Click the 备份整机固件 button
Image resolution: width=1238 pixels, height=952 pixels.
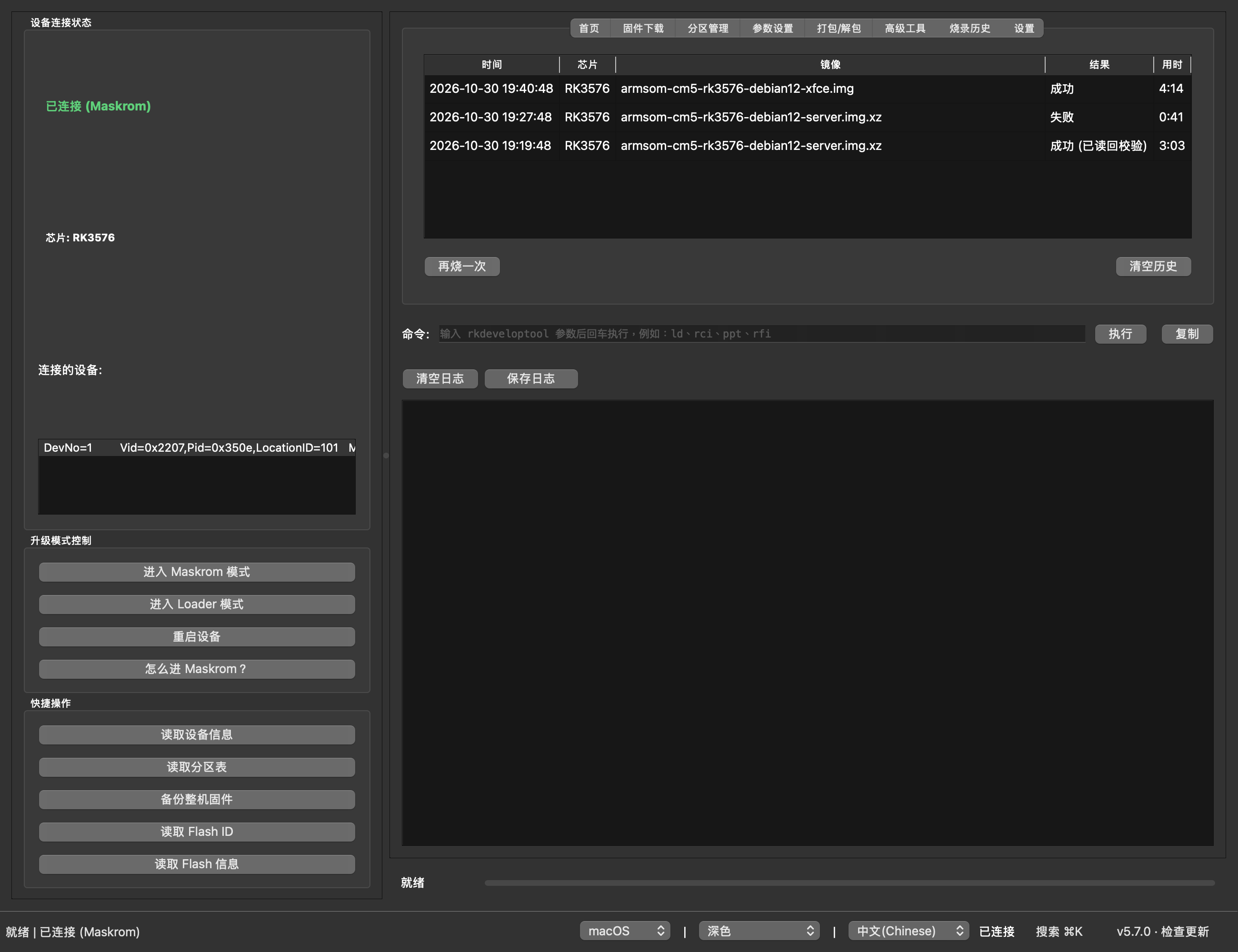pos(197,799)
